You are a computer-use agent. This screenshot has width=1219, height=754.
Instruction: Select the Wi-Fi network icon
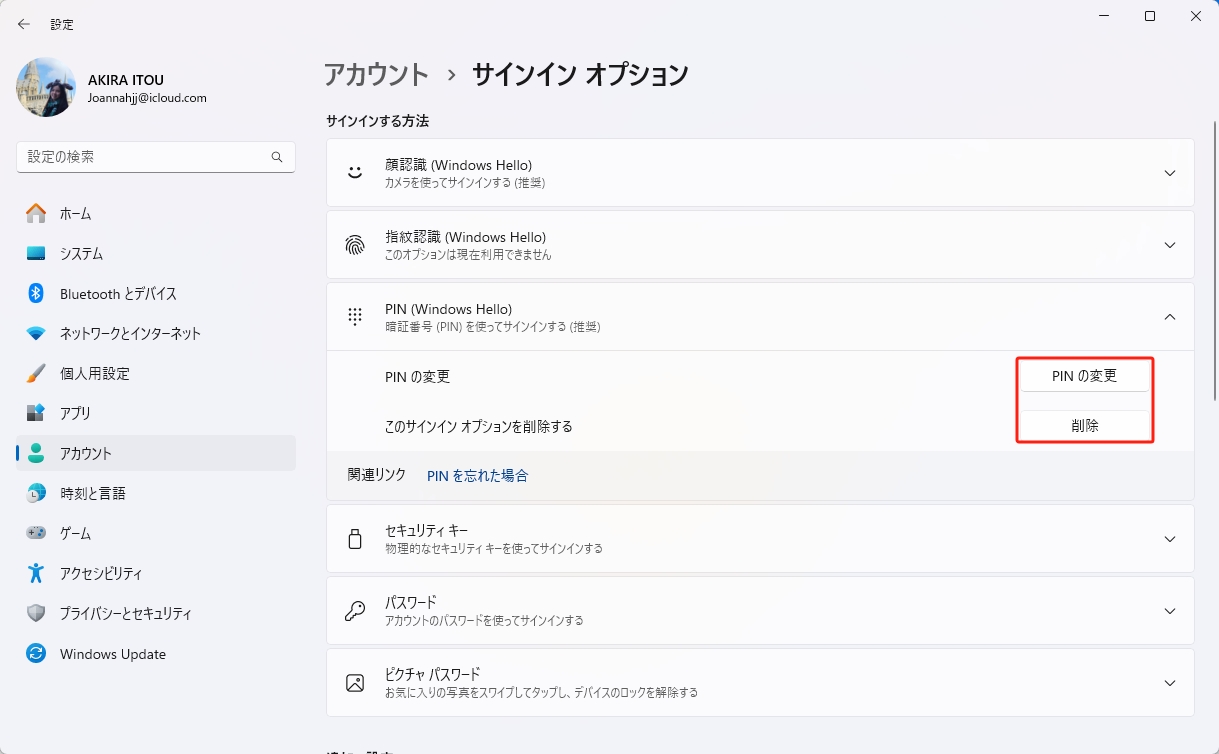[36, 333]
